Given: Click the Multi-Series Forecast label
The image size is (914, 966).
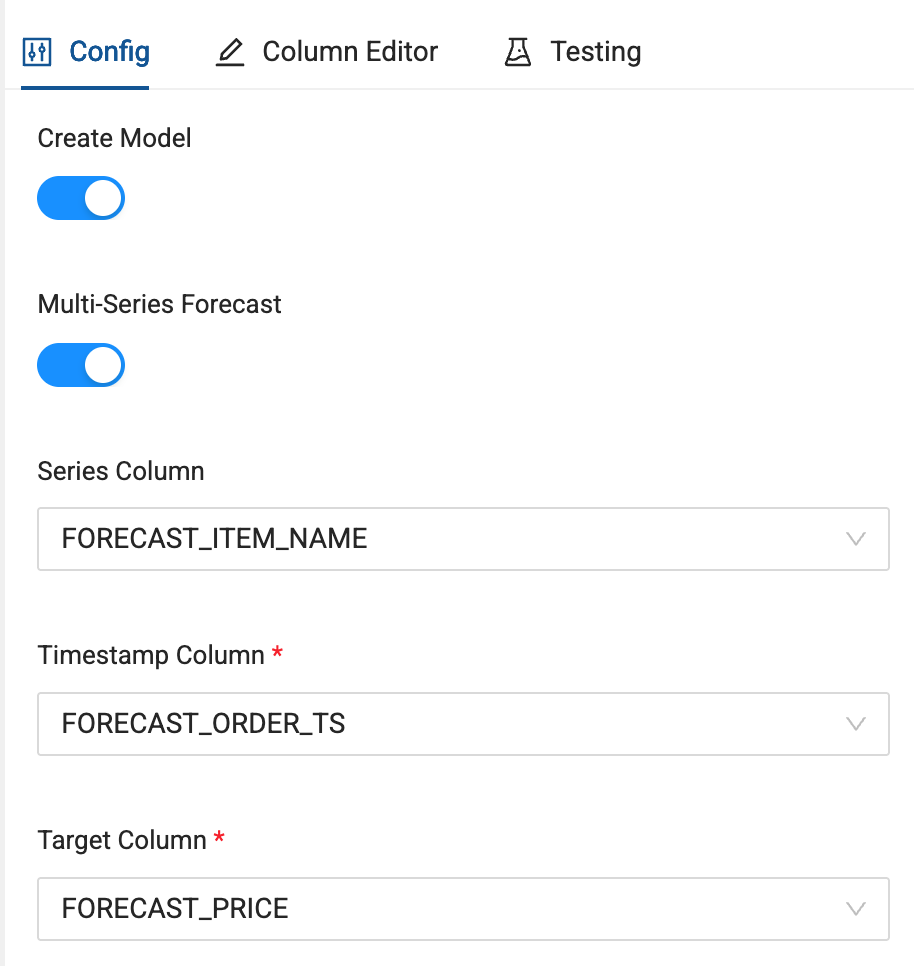Looking at the screenshot, I should click(x=160, y=304).
